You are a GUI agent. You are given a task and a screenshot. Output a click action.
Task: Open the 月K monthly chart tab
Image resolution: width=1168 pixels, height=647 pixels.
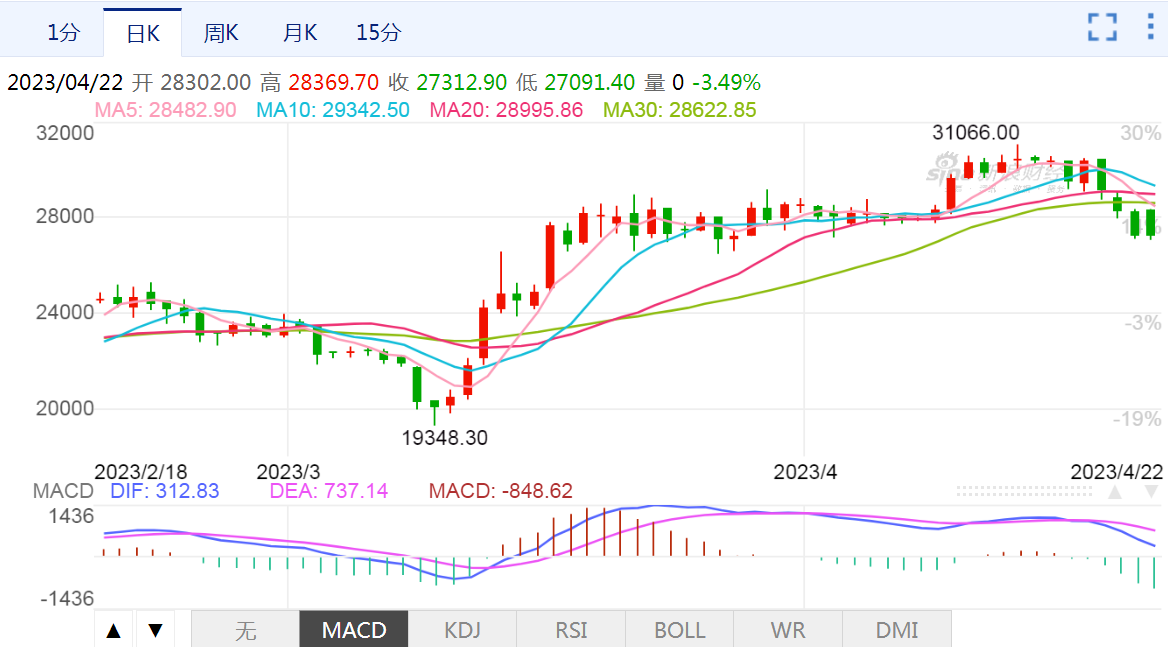(x=299, y=32)
